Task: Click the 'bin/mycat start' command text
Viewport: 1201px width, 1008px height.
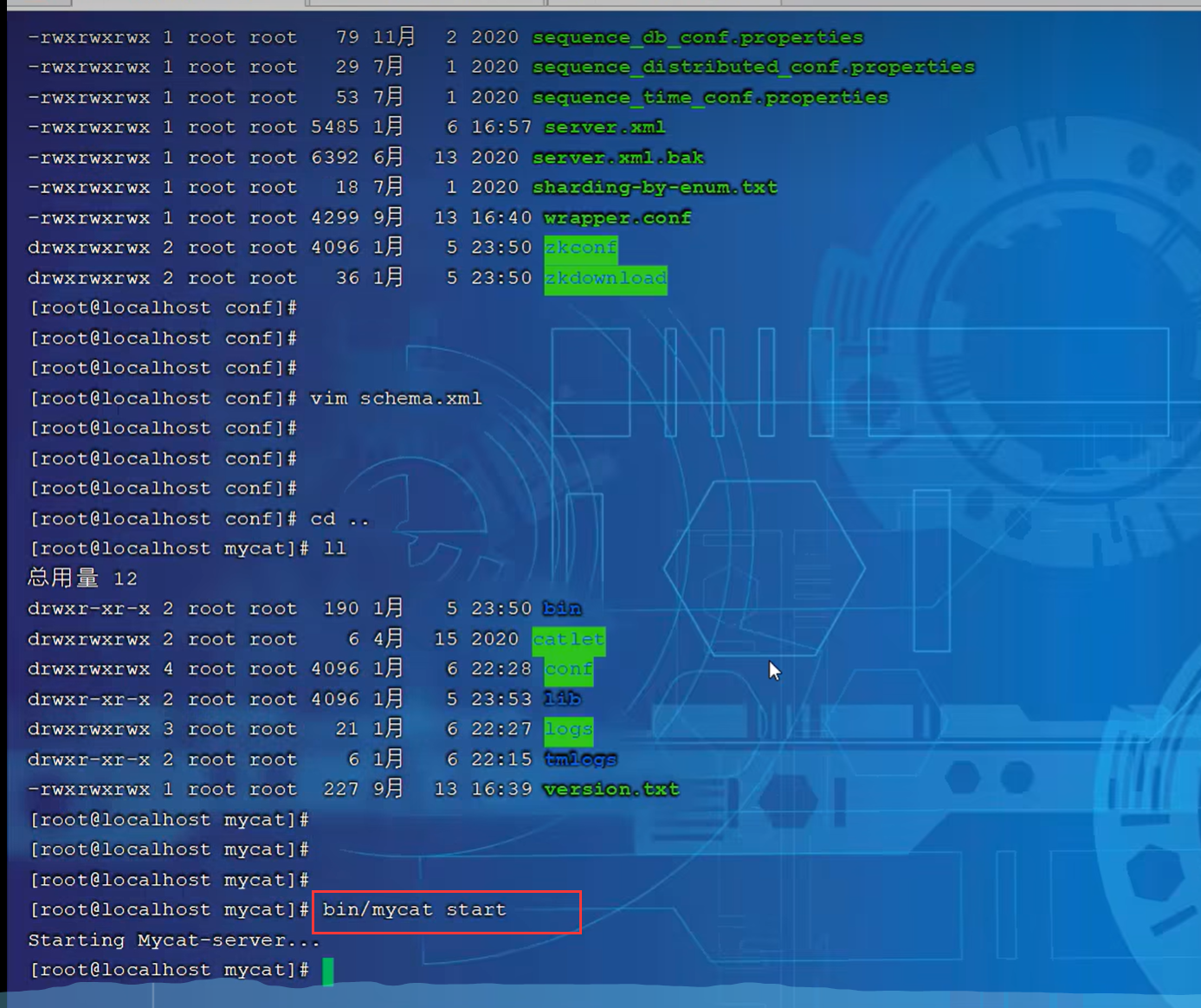Action: 414,909
